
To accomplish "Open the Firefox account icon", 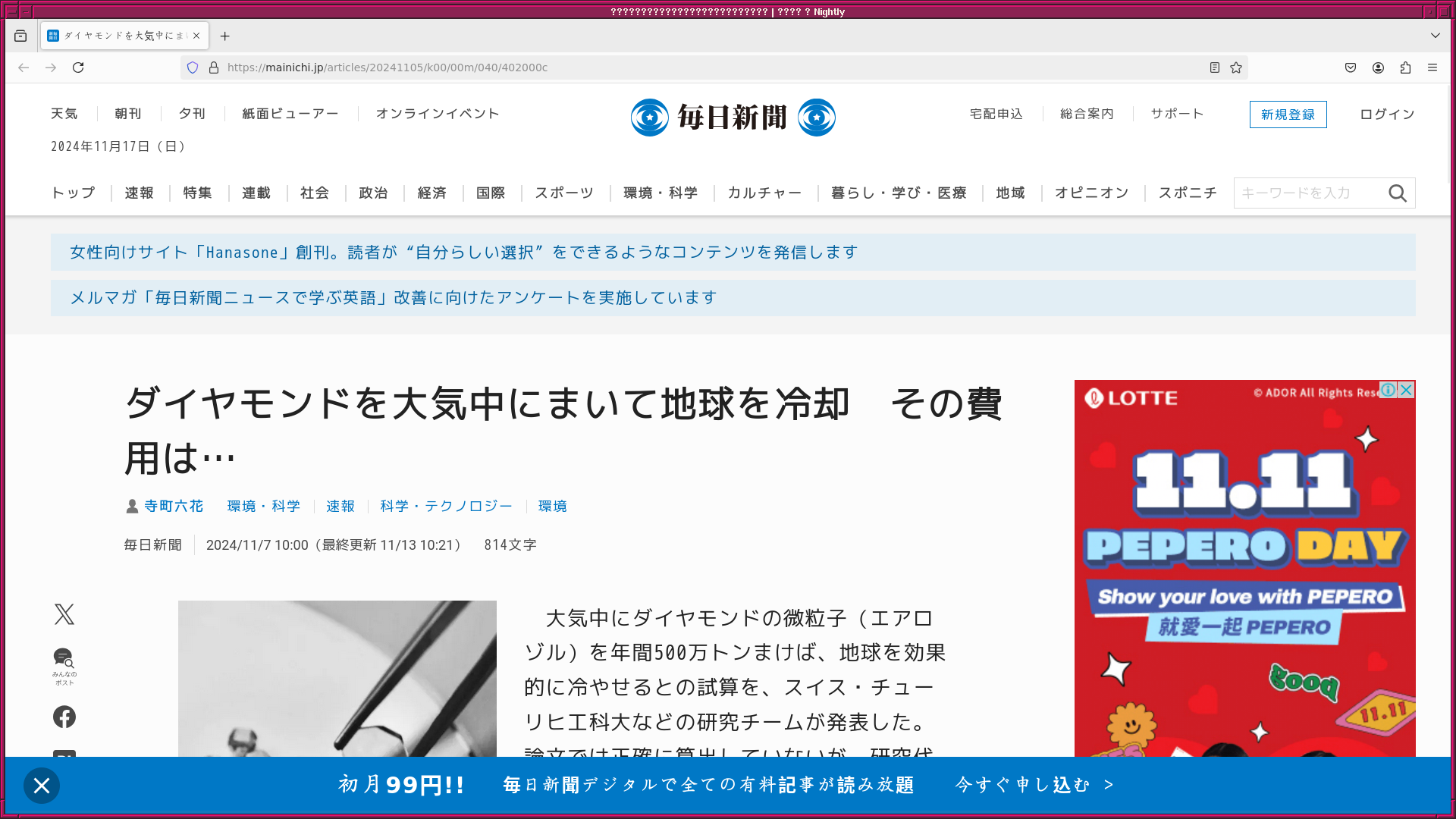I will [1378, 67].
